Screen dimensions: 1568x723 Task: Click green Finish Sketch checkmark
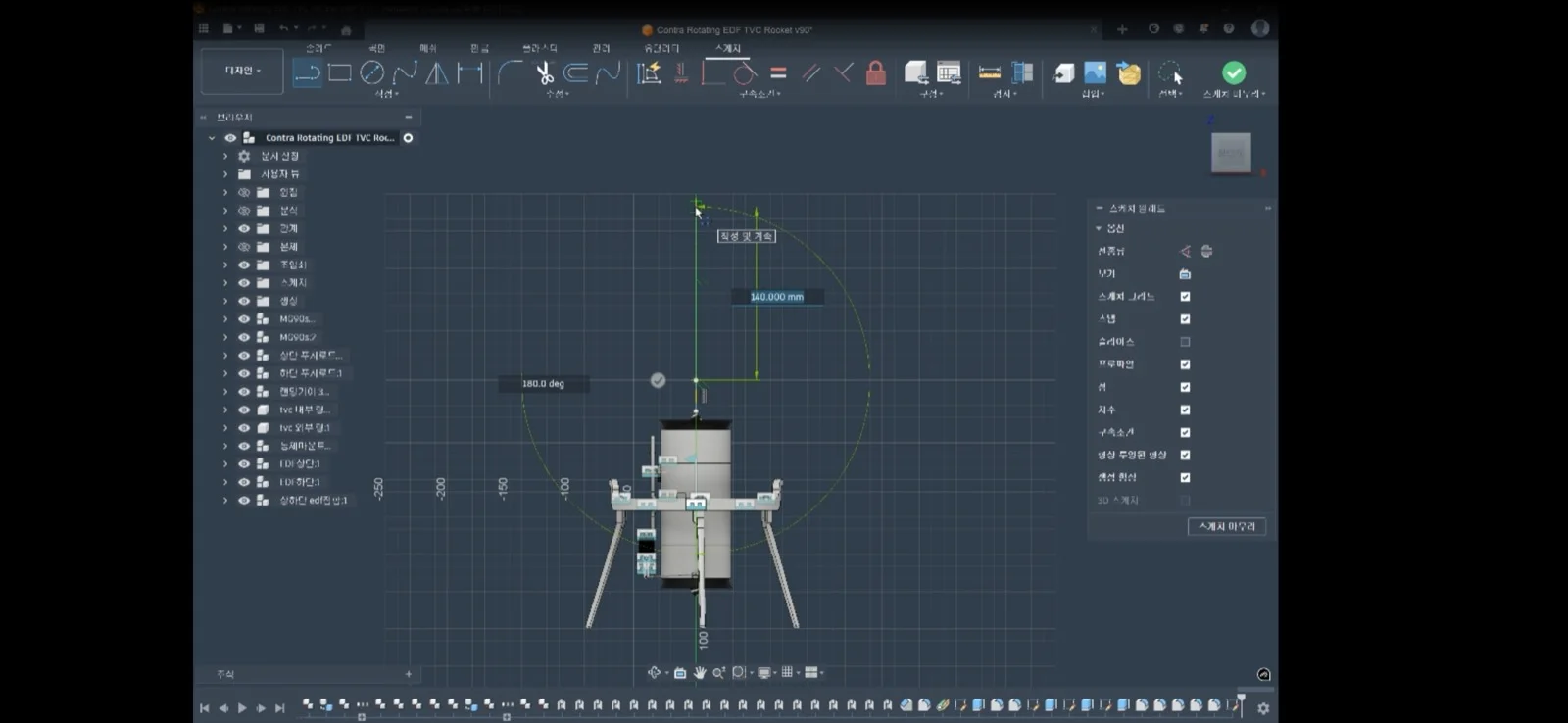click(x=1234, y=72)
